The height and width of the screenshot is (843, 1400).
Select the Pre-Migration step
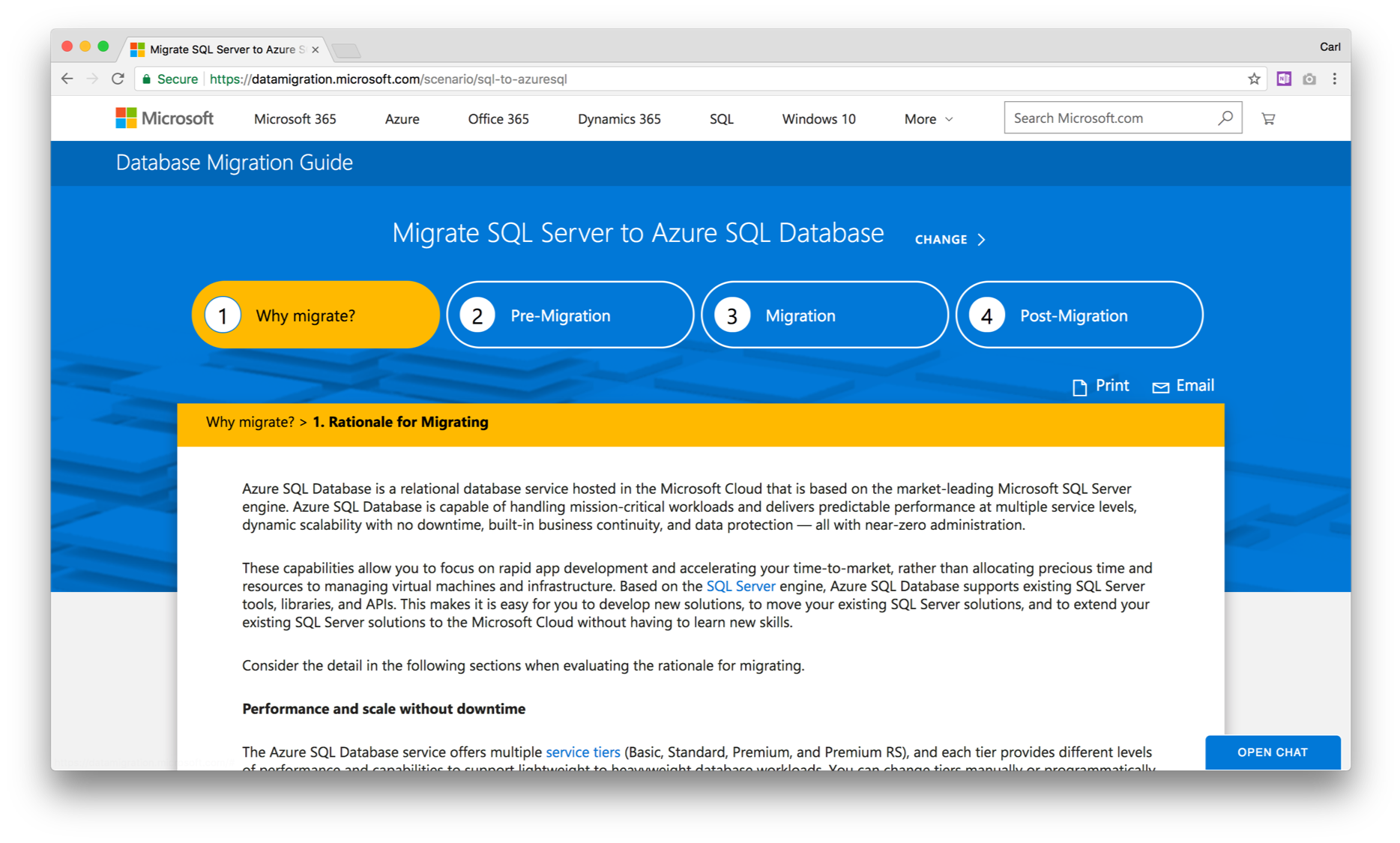[x=570, y=315]
